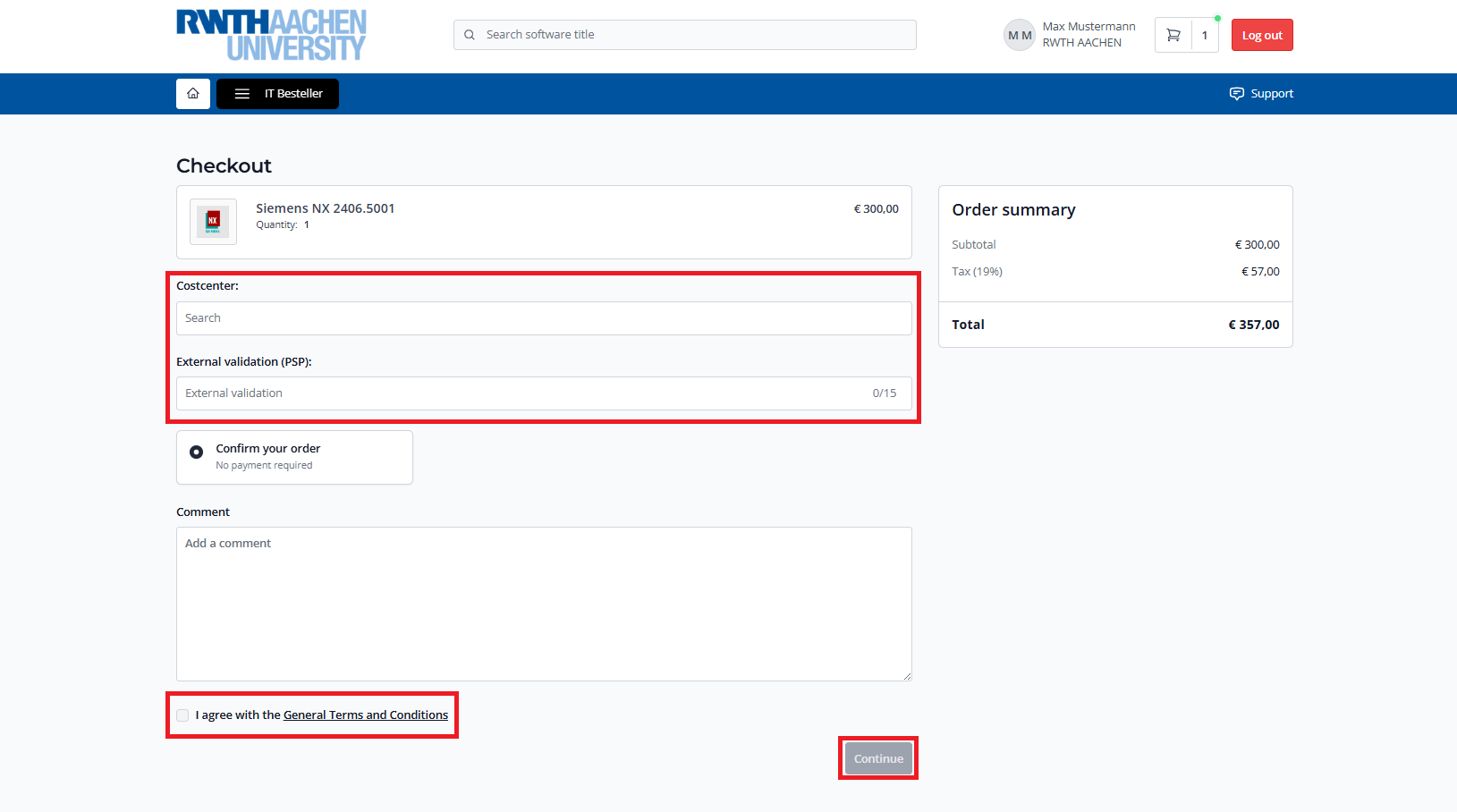
Task: Check the General Terms agreement checkbox
Action: [x=183, y=715]
